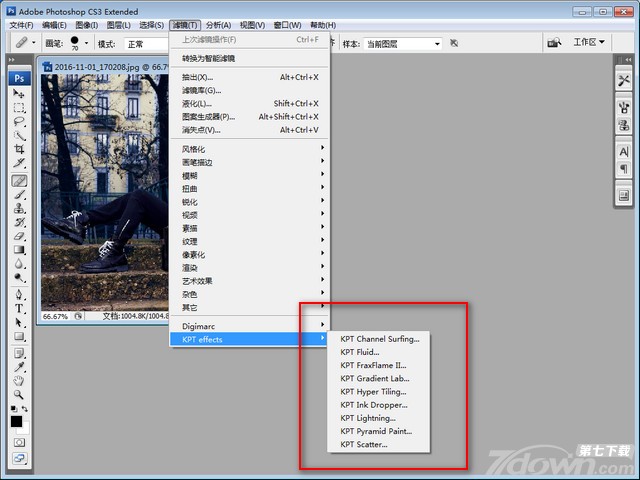This screenshot has width=640, height=480.
Task: Choose KPT FraxFlame II filter
Action: click(379, 365)
